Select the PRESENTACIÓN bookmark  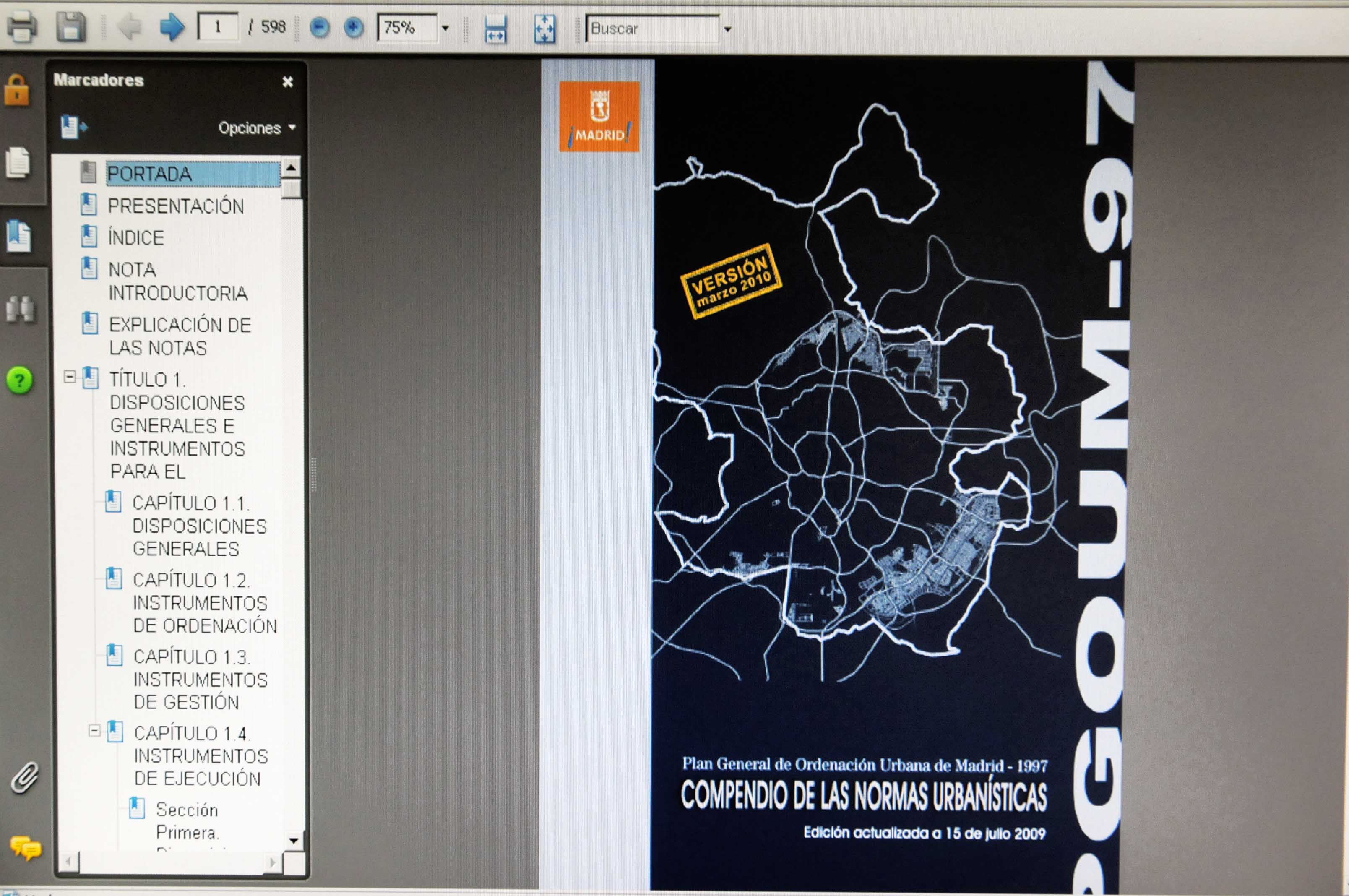[175, 206]
